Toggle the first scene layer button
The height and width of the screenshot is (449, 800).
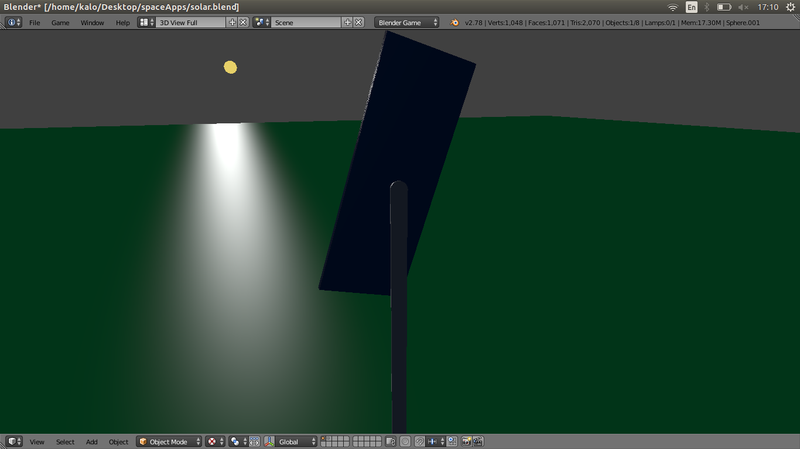[325, 438]
